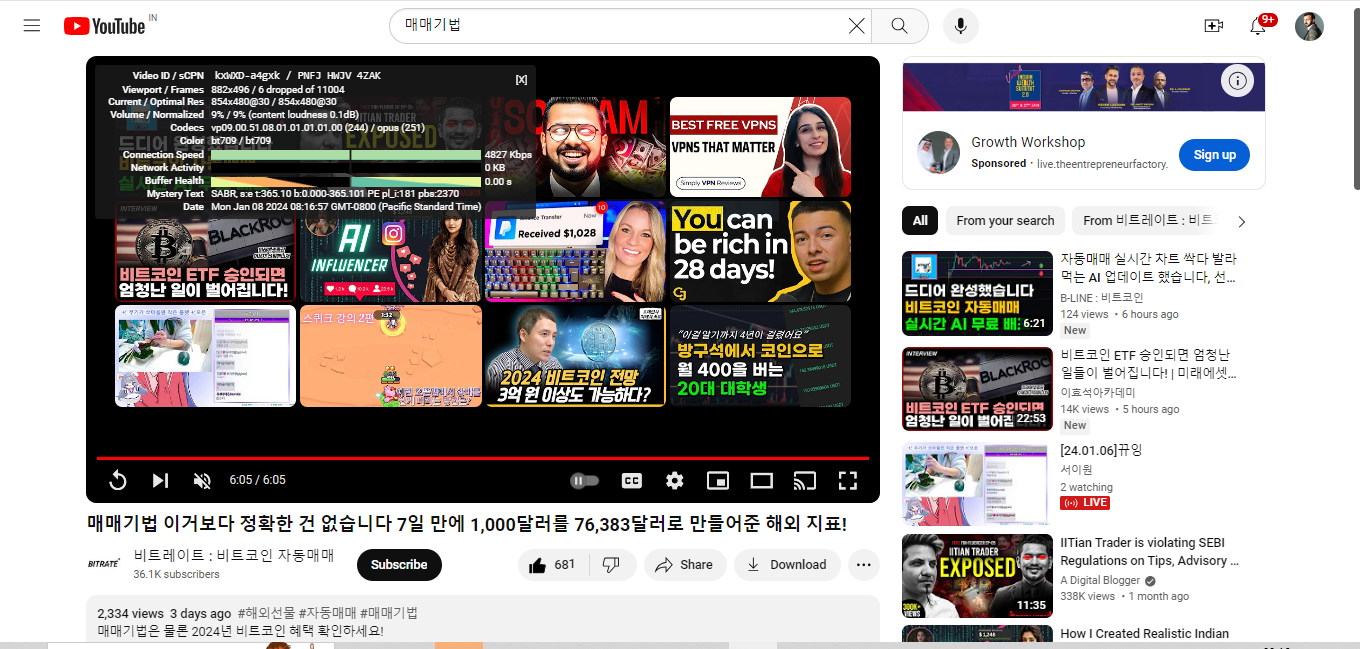
Task: Open the 비트레이트 channel avatar
Action: [x=104, y=565]
